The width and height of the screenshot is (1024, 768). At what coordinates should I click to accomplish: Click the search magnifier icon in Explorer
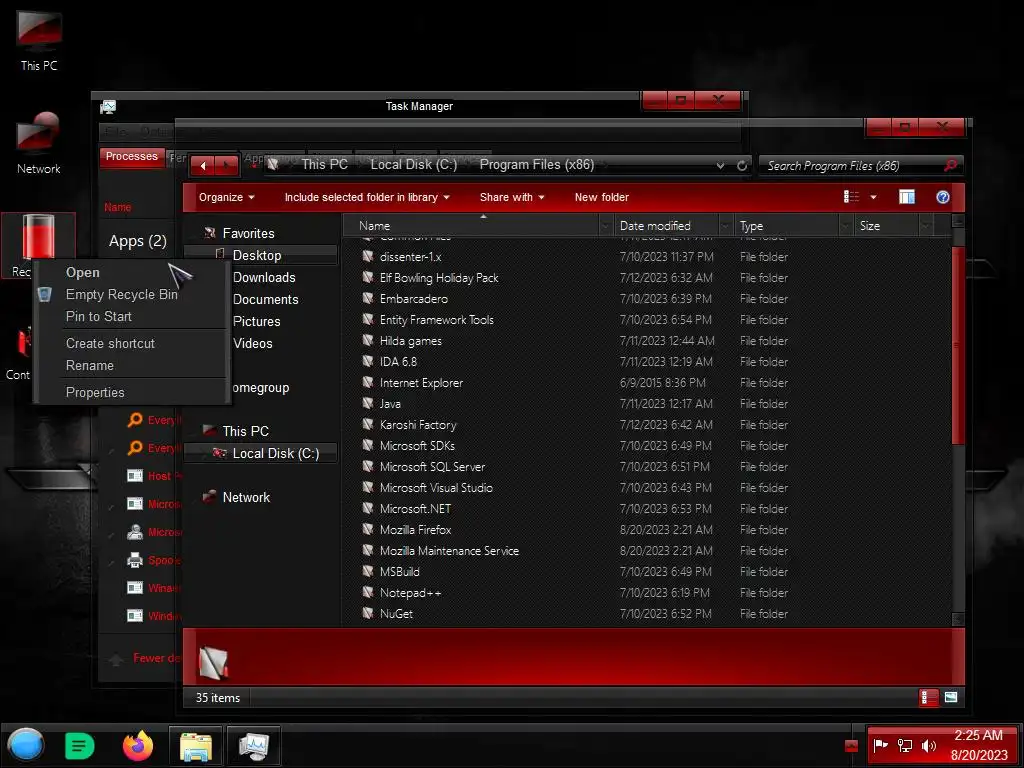[x=951, y=165]
